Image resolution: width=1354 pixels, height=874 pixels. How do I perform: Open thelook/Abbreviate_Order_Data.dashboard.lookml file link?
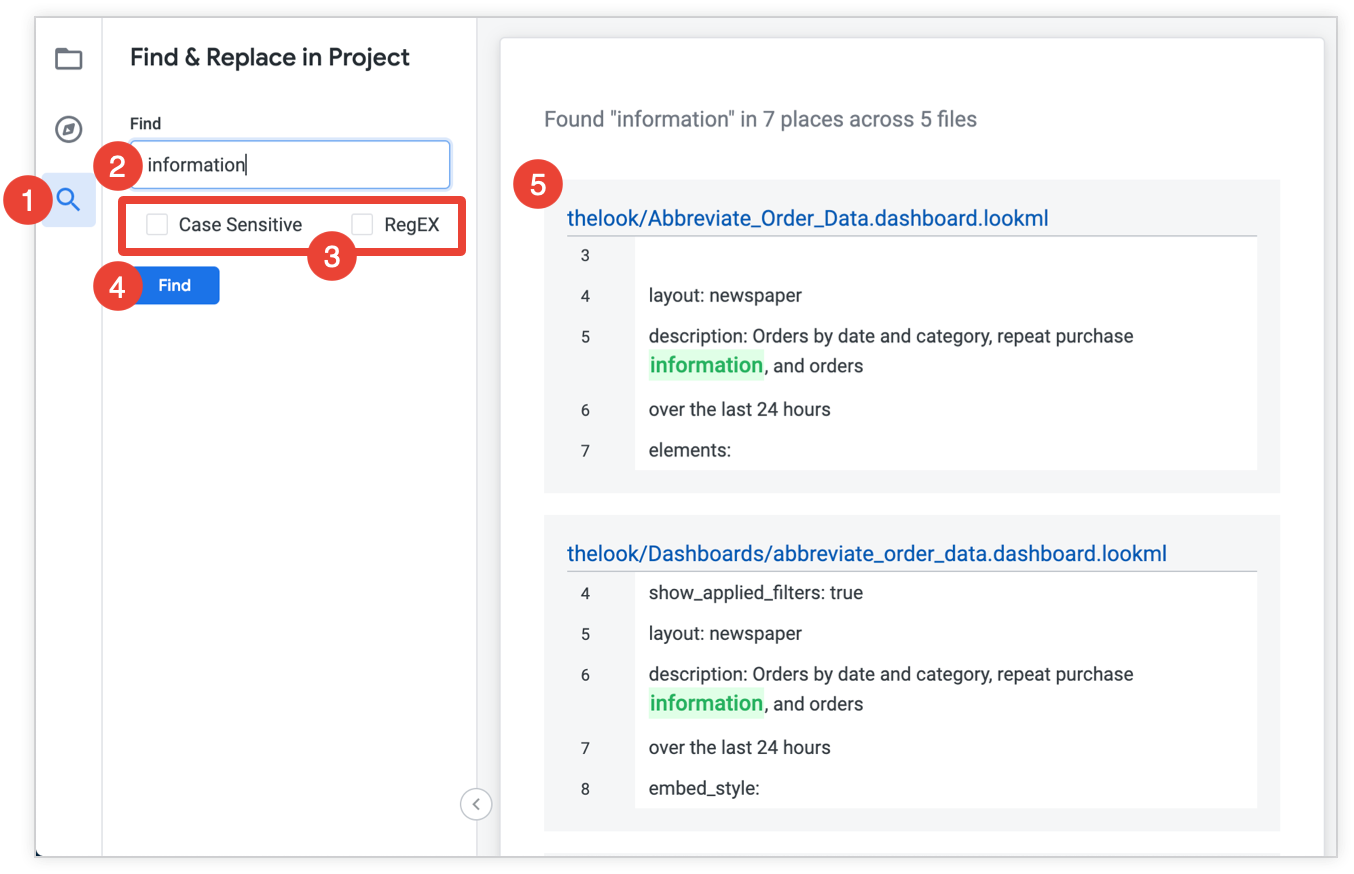tap(807, 218)
